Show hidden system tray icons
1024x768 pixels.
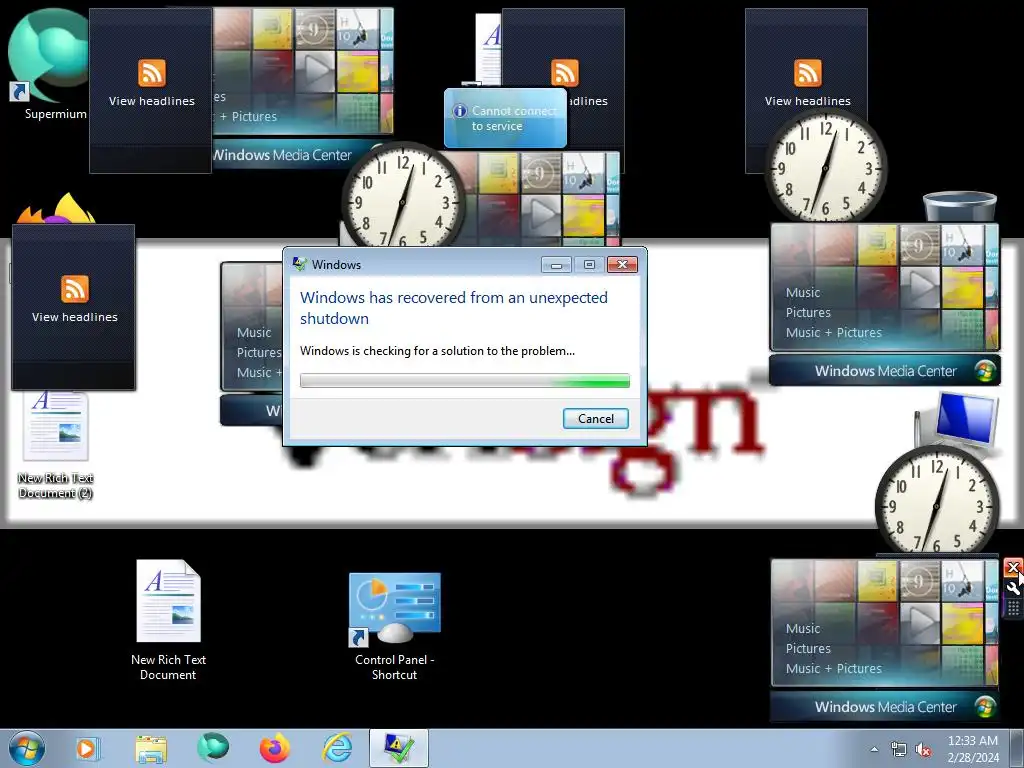[874, 749]
